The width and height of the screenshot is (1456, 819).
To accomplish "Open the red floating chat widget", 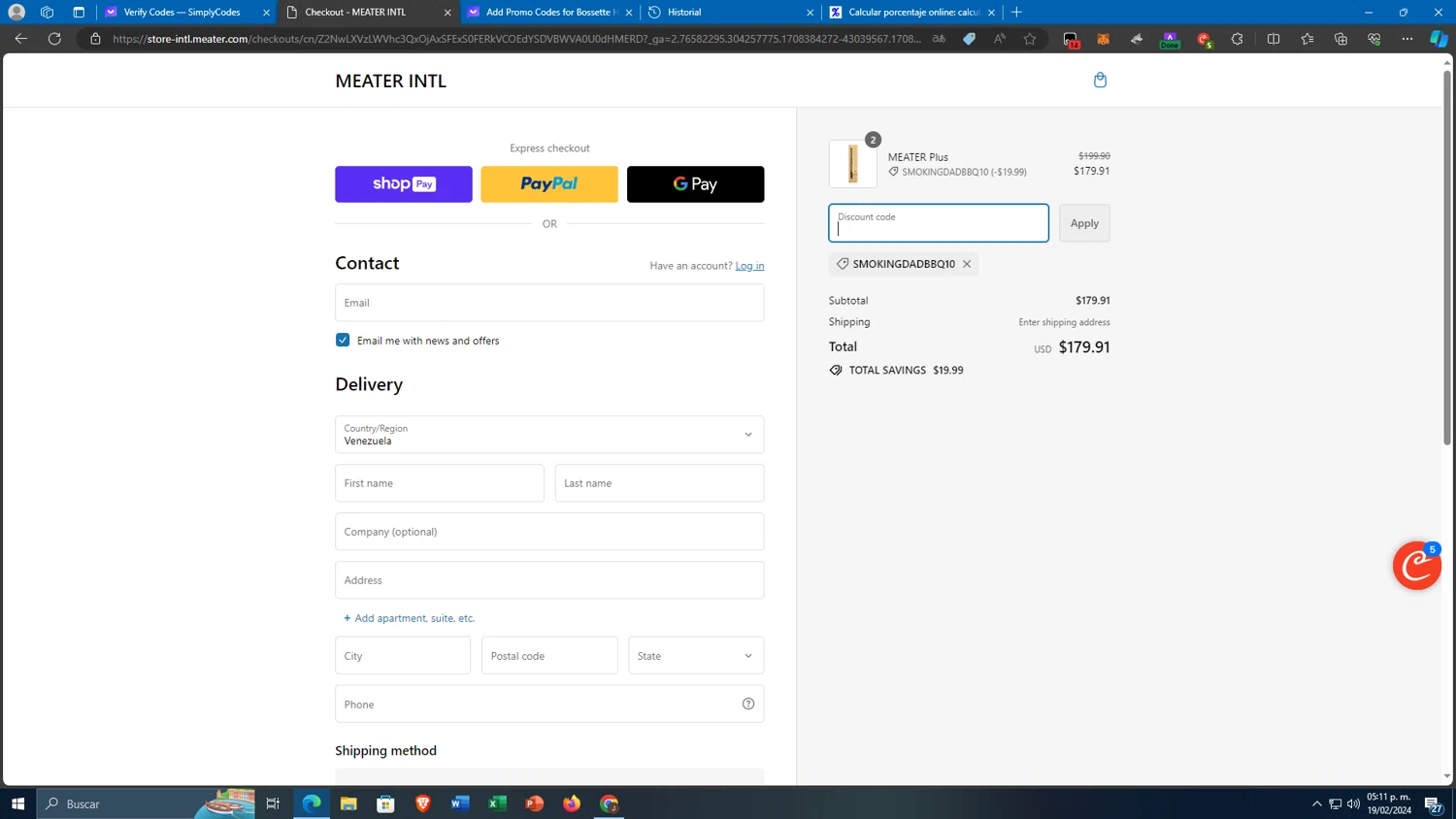I will [x=1417, y=566].
